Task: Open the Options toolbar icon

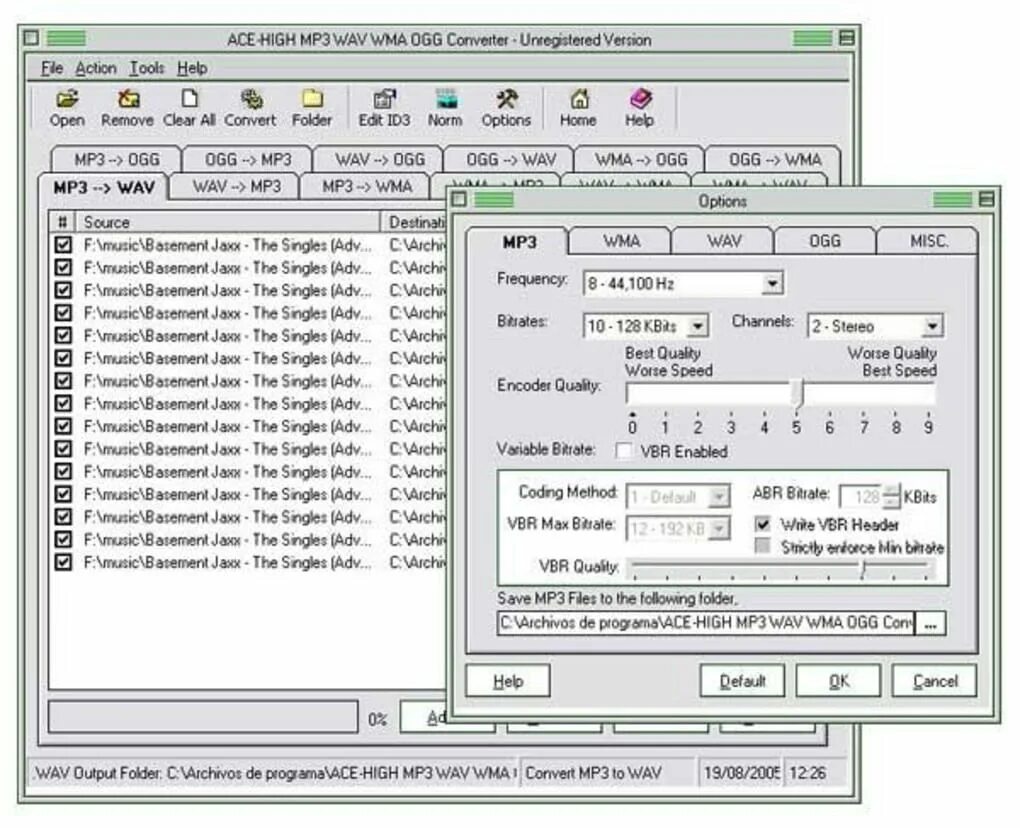Action: pos(506,108)
